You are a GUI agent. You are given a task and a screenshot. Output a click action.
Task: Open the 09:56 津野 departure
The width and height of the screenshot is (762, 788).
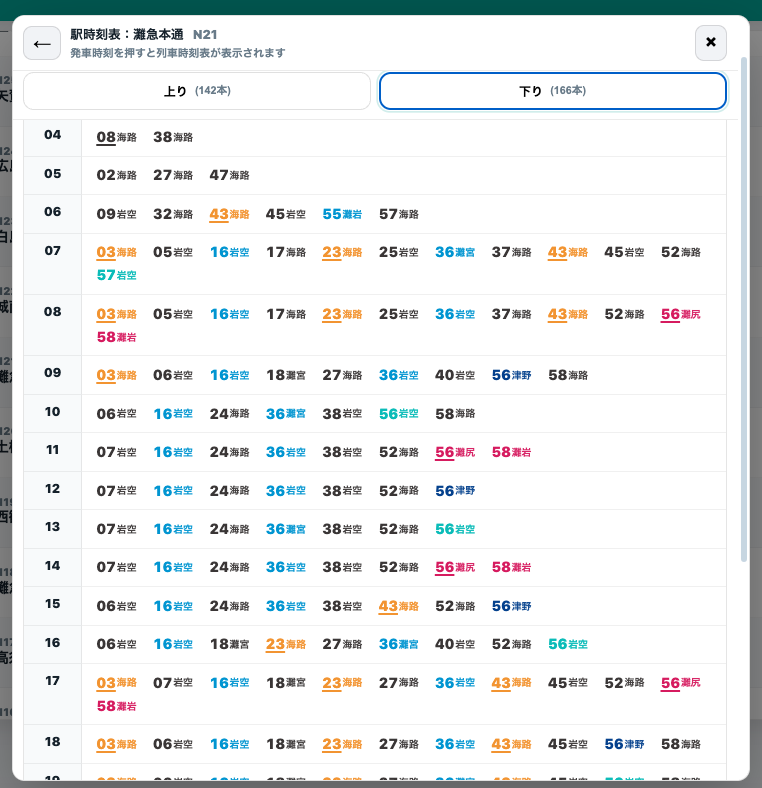point(511,375)
